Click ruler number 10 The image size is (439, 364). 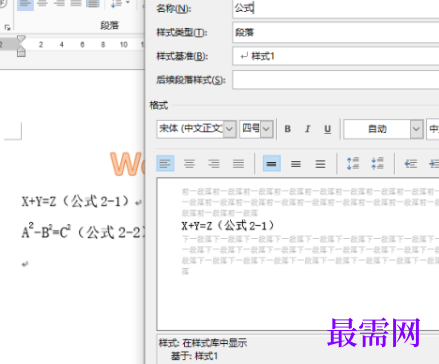[x=124, y=45]
